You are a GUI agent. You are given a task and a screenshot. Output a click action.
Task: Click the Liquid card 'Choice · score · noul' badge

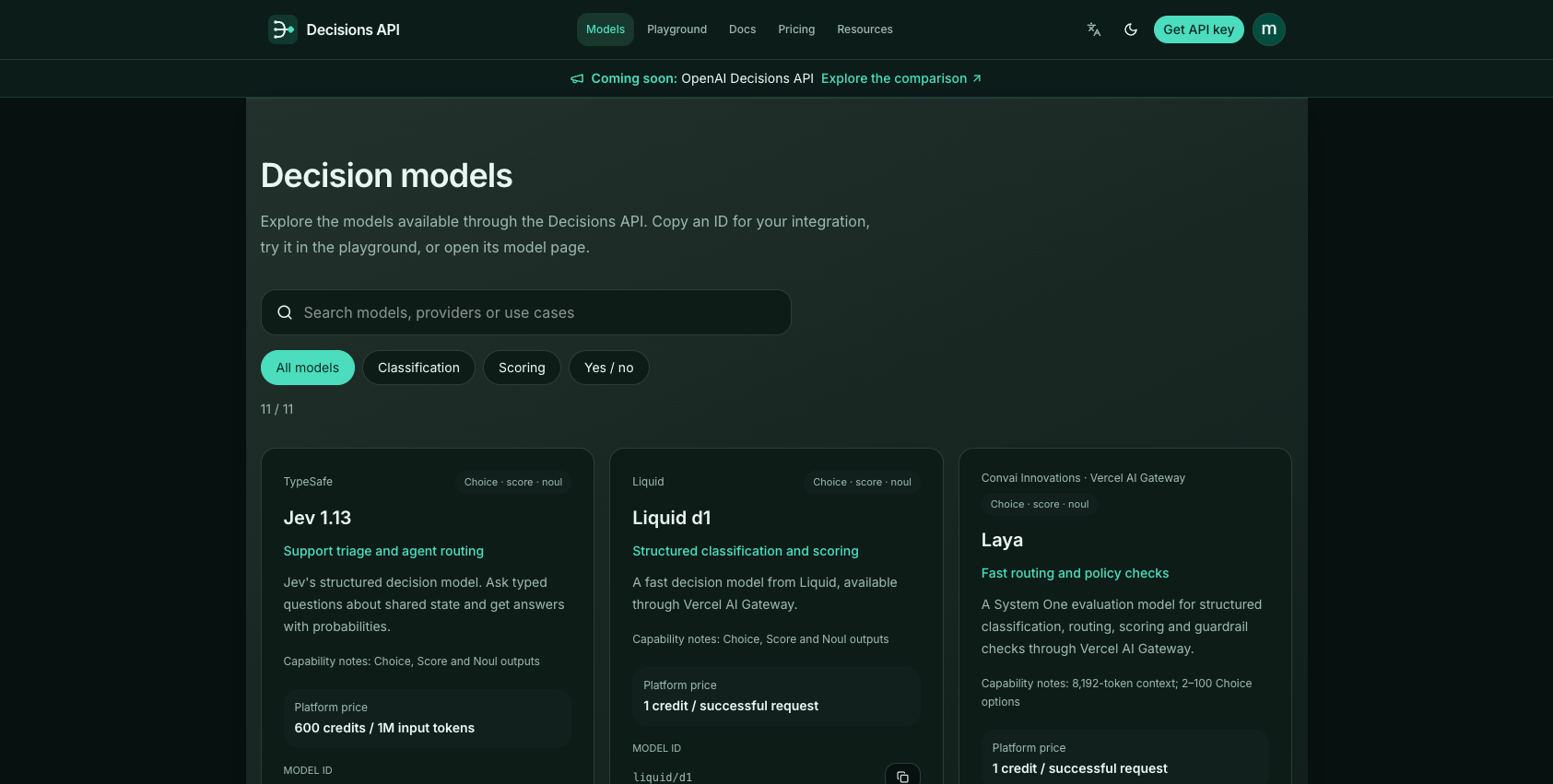tap(862, 482)
